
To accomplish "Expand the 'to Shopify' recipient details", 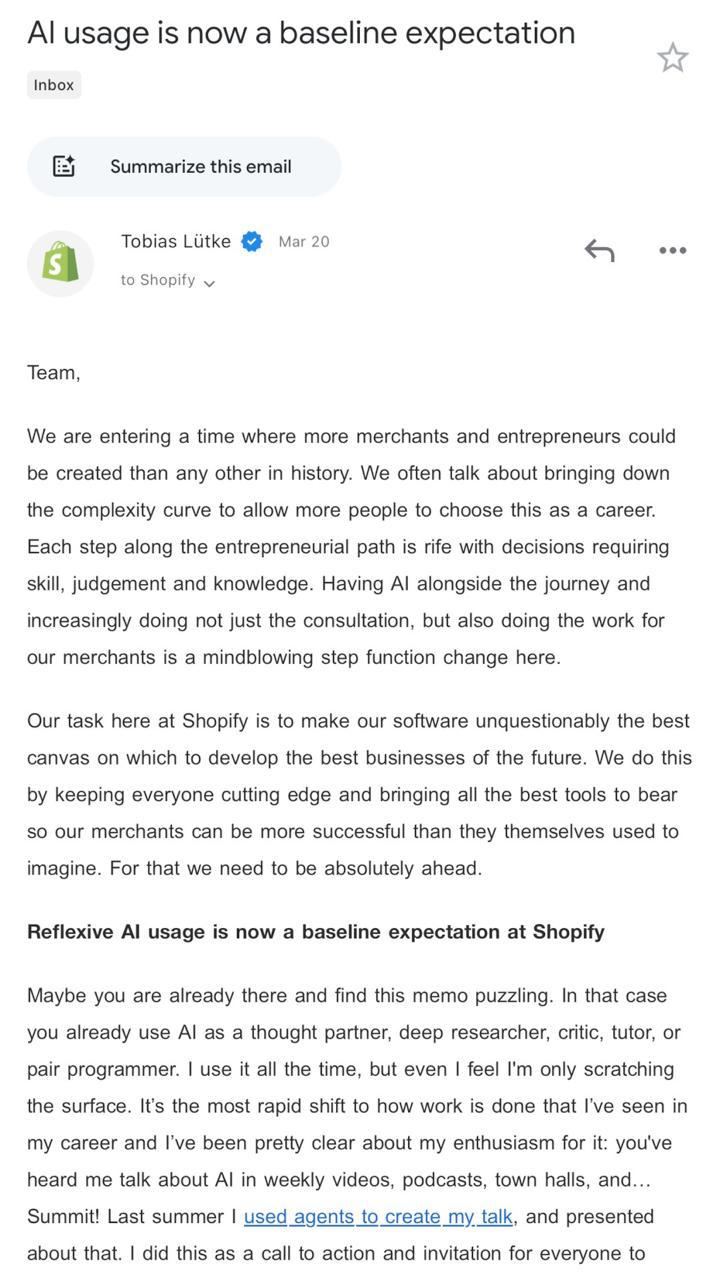I will coord(160,281).
